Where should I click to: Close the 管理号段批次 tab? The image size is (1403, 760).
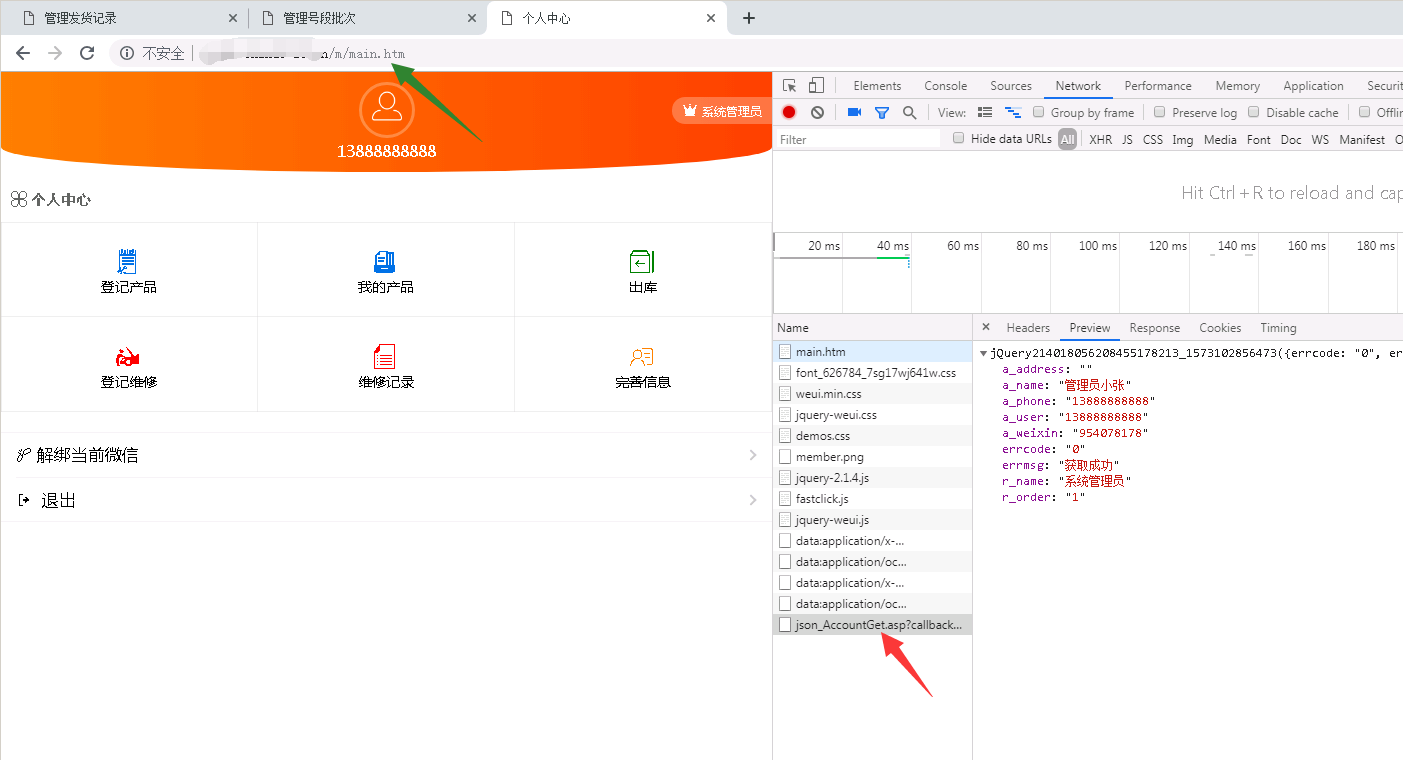(472, 18)
